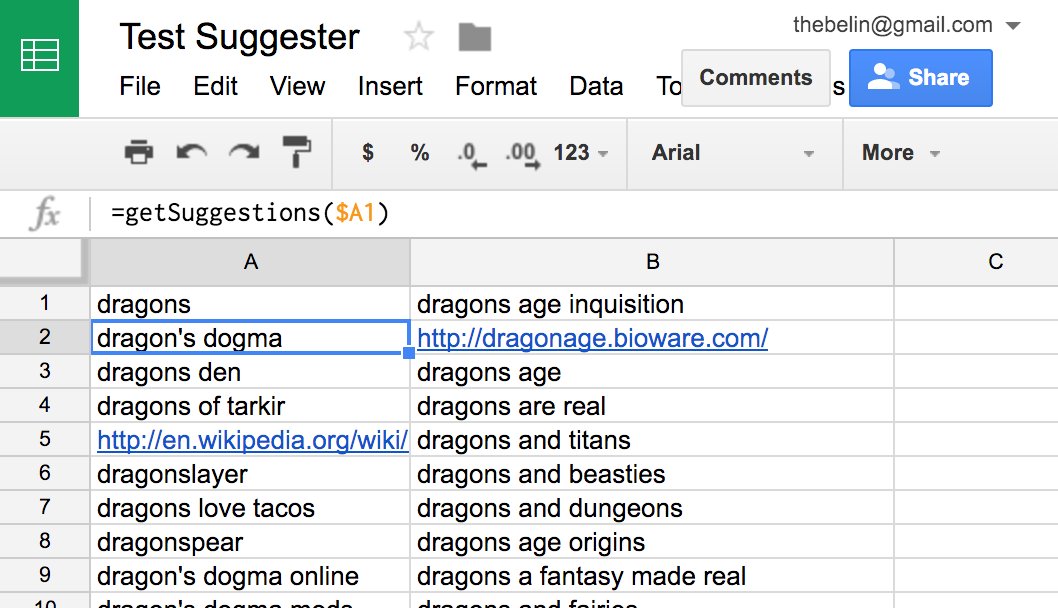The width and height of the screenshot is (1058, 608).
Task: Click the fill handle of selected cell
Action: tap(409, 353)
